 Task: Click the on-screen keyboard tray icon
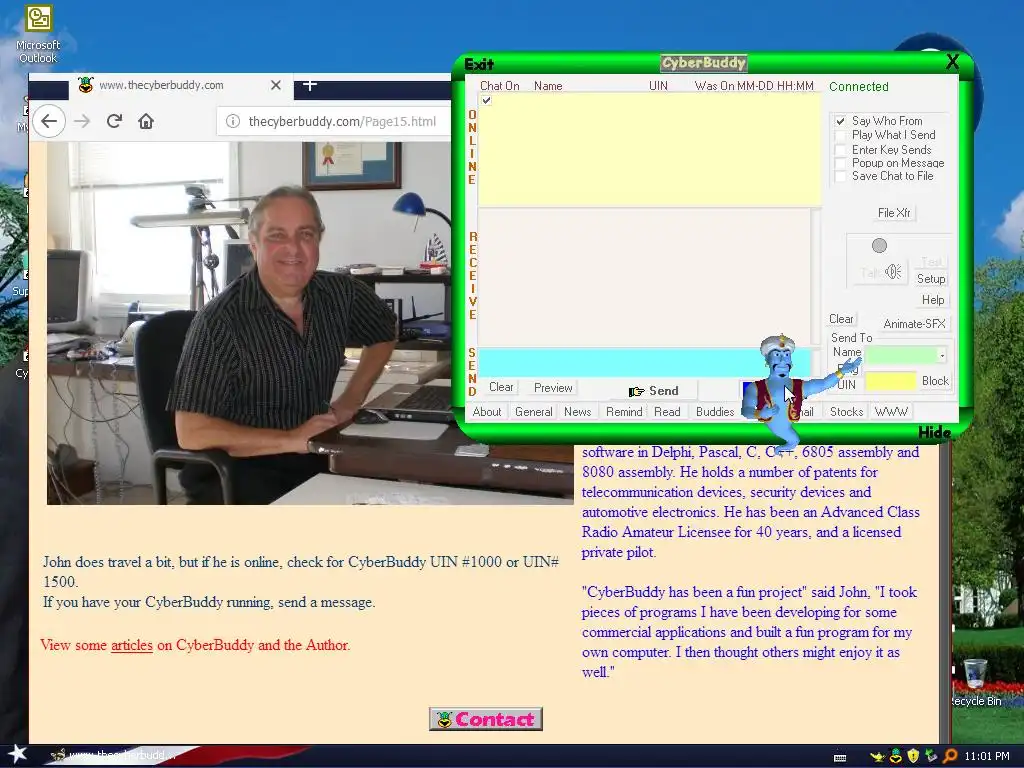(x=840, y=757)
